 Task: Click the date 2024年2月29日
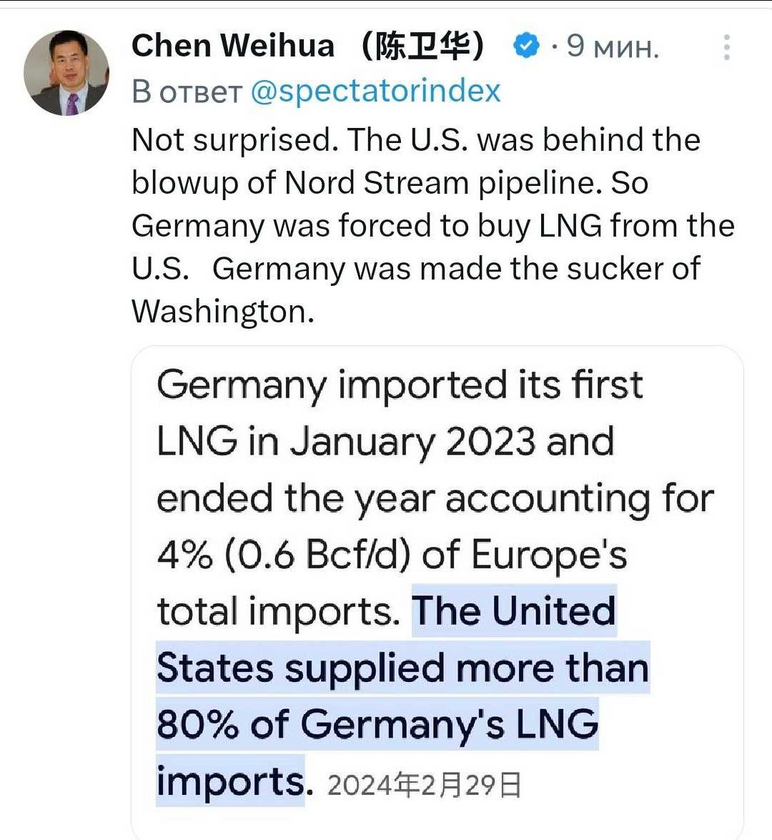pos(424,785)
